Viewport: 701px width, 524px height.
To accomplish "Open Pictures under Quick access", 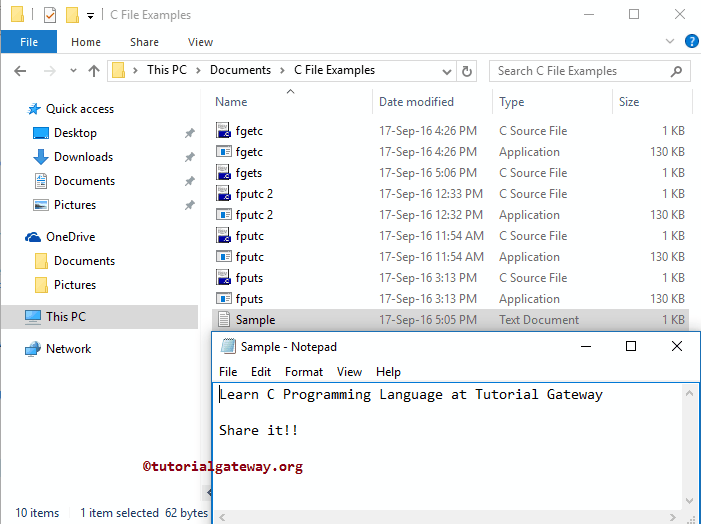I will click(x=75, y=205).
